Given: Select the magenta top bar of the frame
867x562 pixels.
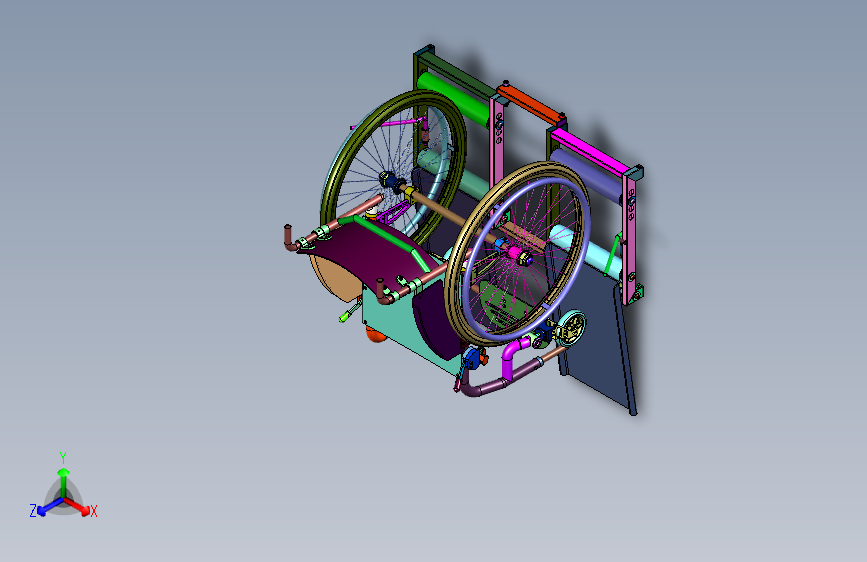Looking at the screenshot, I should [x=589, y=152].
